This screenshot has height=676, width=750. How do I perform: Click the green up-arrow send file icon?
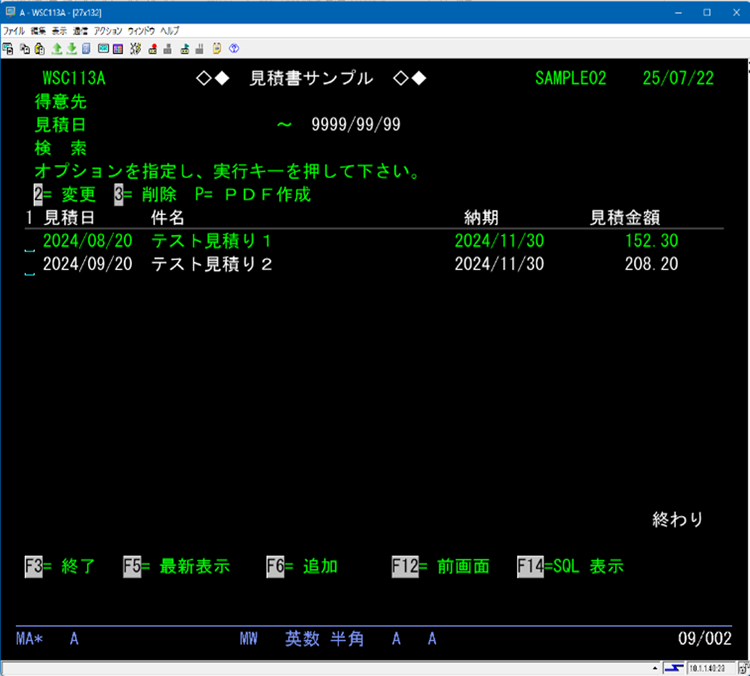pos(57,48)
